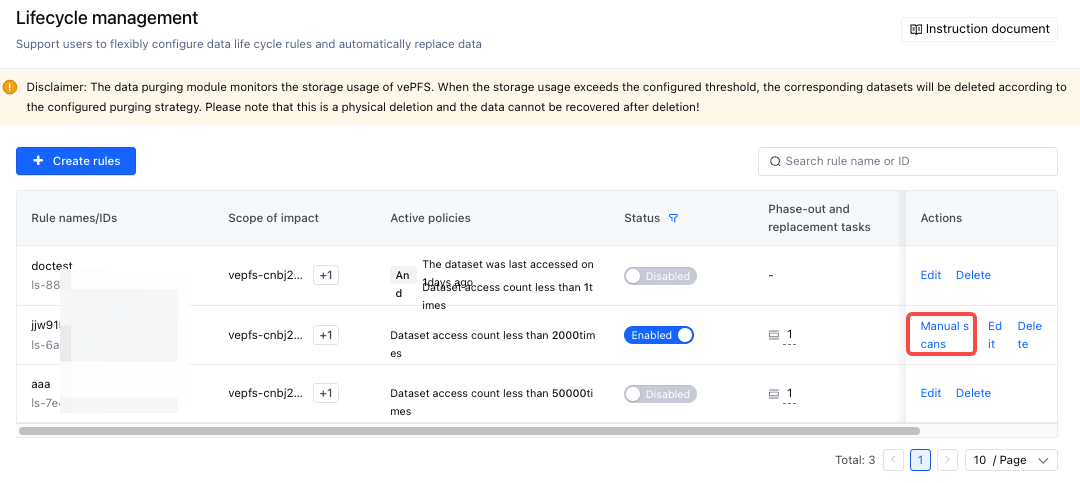The width and height of the screenshot is (1080, 483).
Task: Click task count 1 in aaa row
Action: click(x=790, y=393)
